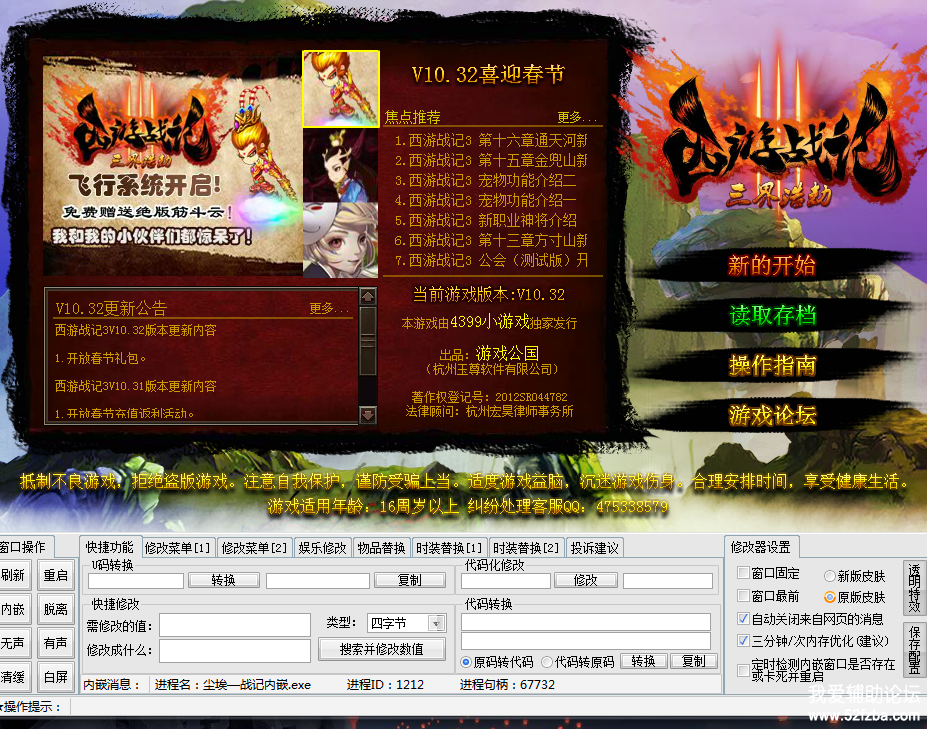Click 转换 button in 代码转换
This screenshot has width=927, height=729.
pos(643,661)
